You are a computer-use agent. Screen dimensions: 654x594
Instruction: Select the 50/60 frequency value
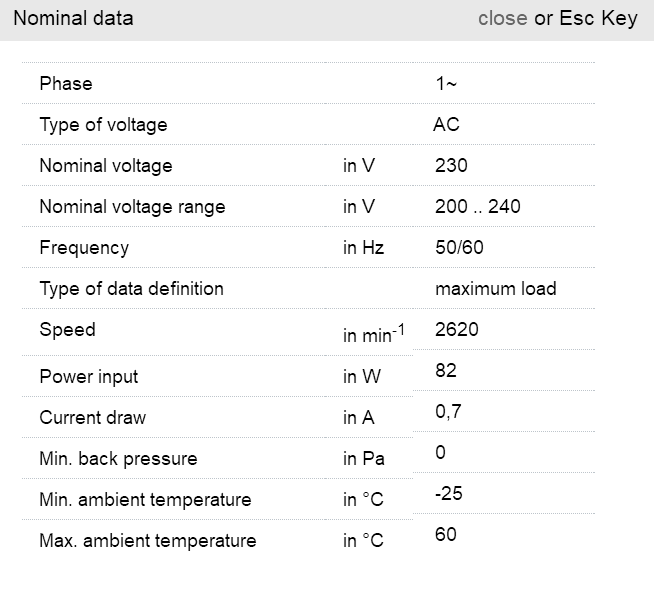pos(459,248)
